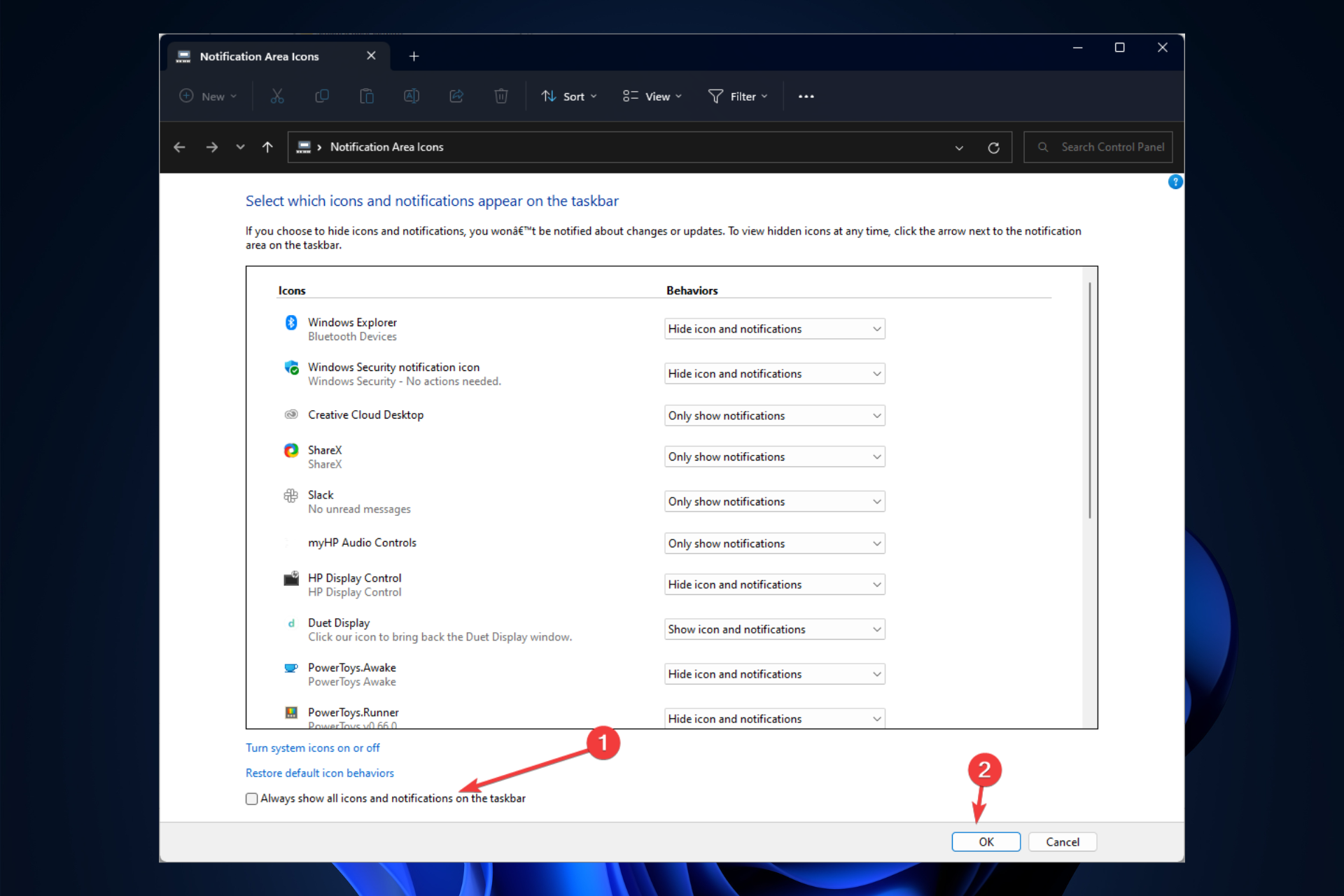Open the Filter menu
This screenshot has height=896, width=1344.
(738, 97)
